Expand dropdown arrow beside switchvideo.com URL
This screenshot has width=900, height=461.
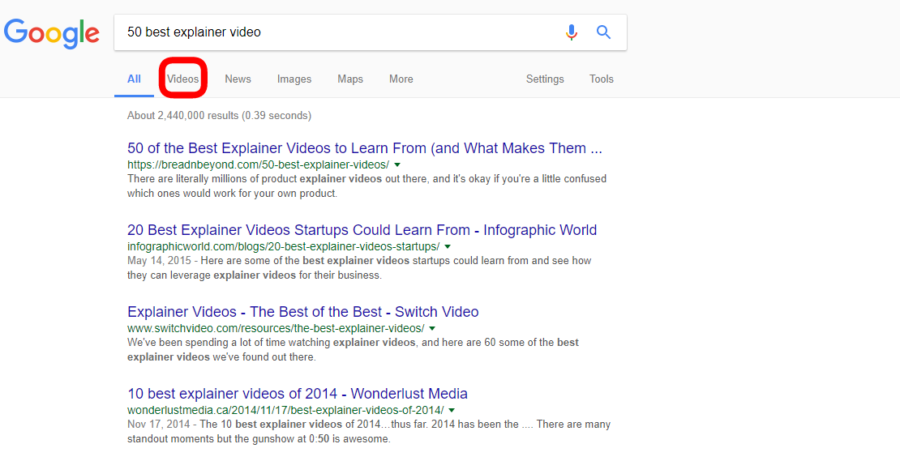pyautogui.click(x=432, y=329)
